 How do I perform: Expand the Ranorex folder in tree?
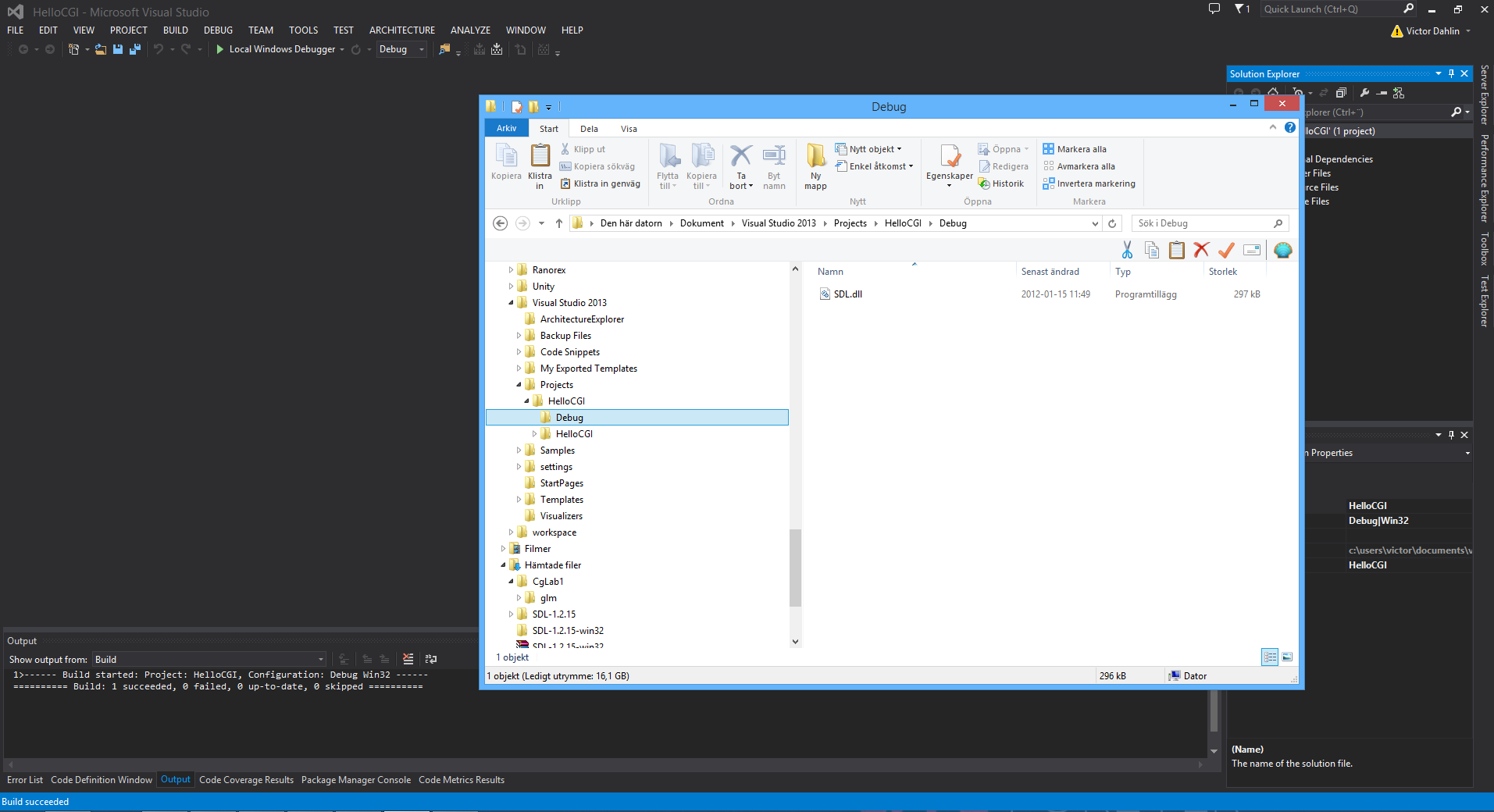pyautogui.click(x=511, y=270)
